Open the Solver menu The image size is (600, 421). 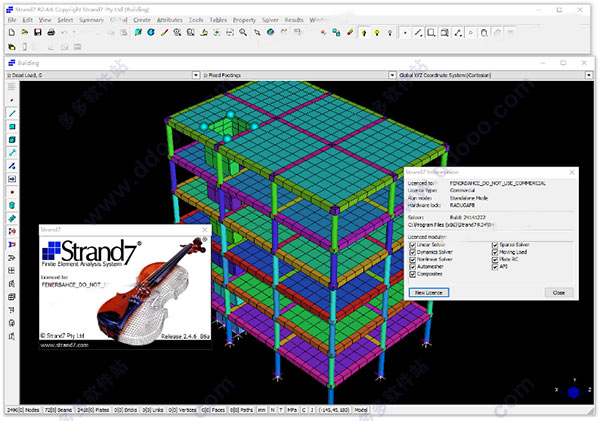pyautogui.click(x=270, y=20)
